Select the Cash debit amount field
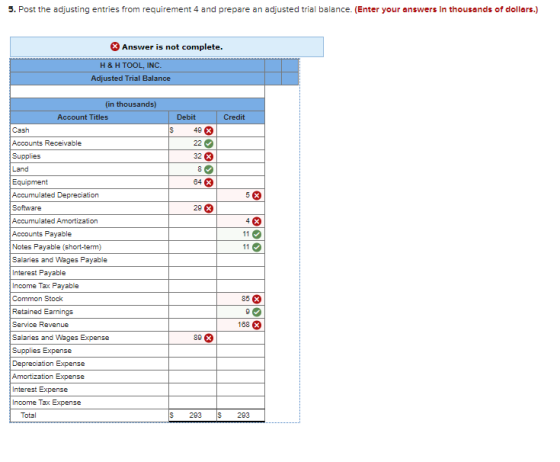The image size is (560, 462). click(x=192, y=130)
